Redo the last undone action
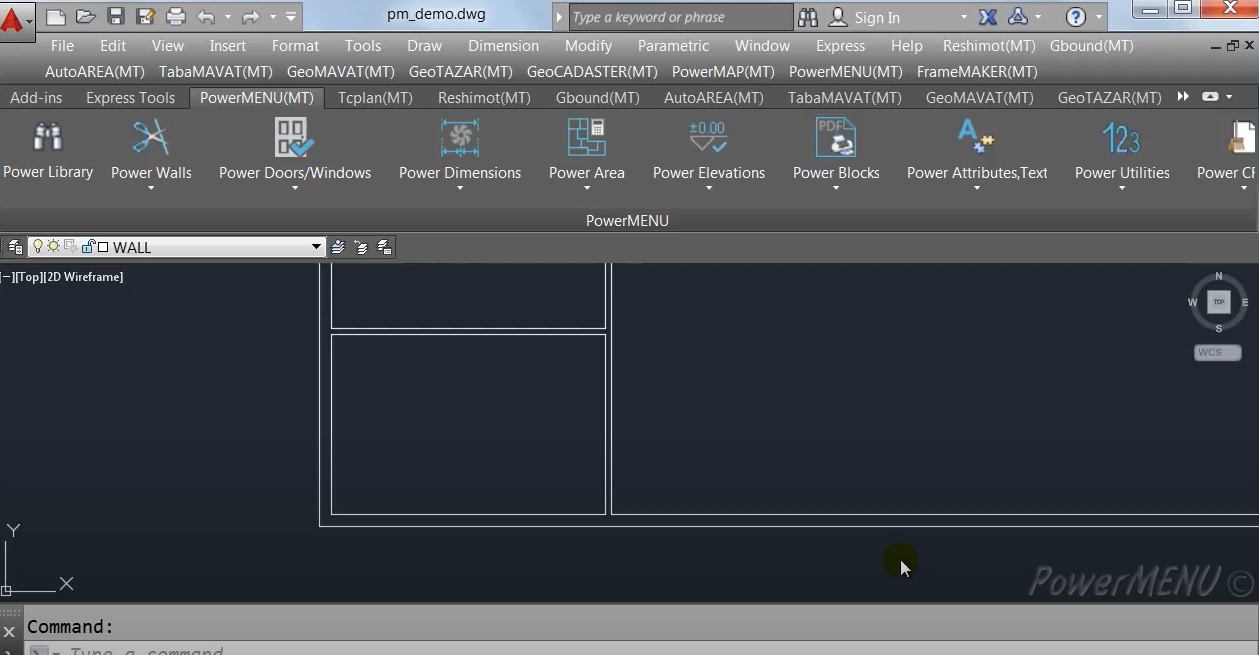The image size is (1259, 655). coord(250,17)
